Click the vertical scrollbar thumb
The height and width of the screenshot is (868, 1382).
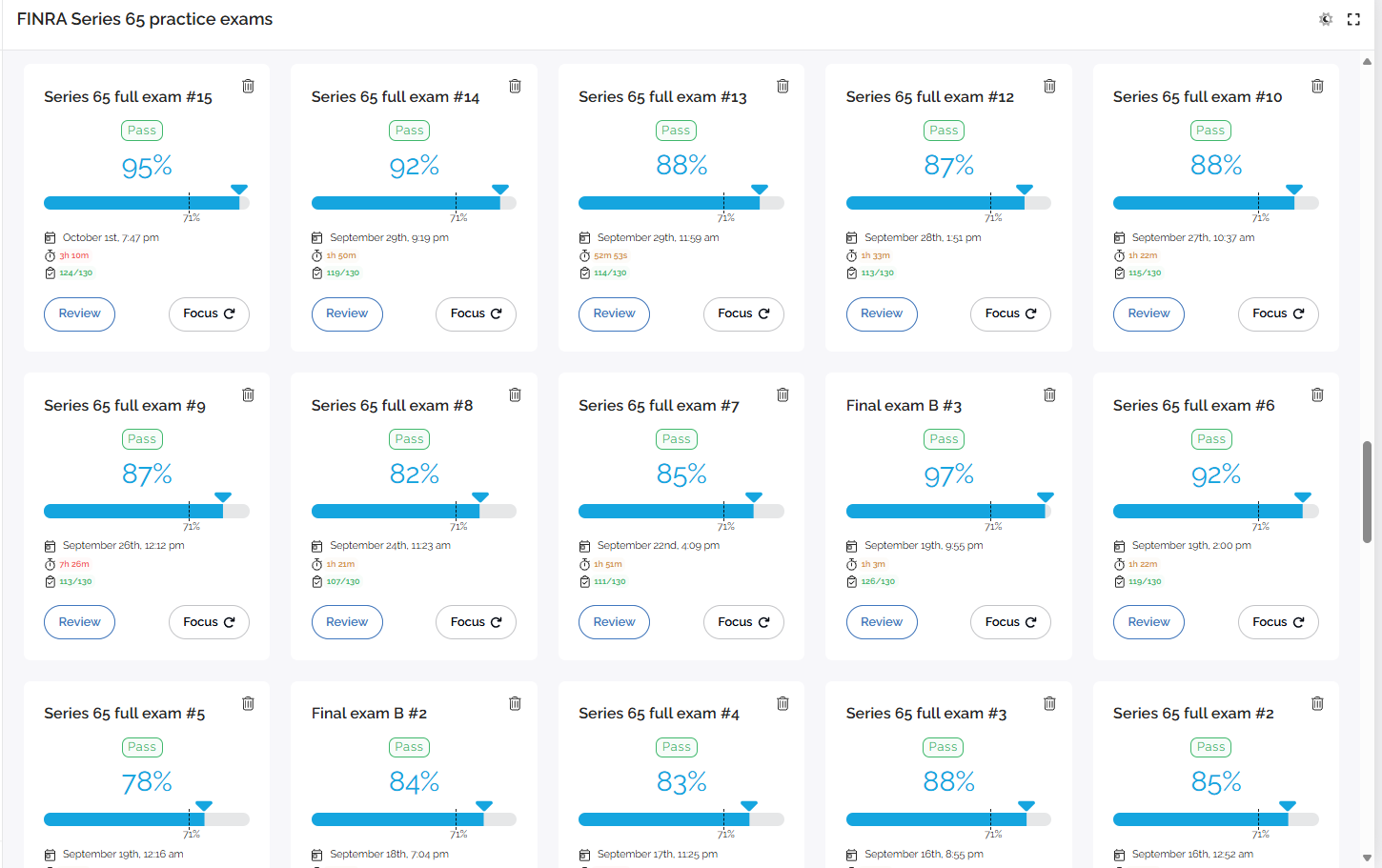1367,491
